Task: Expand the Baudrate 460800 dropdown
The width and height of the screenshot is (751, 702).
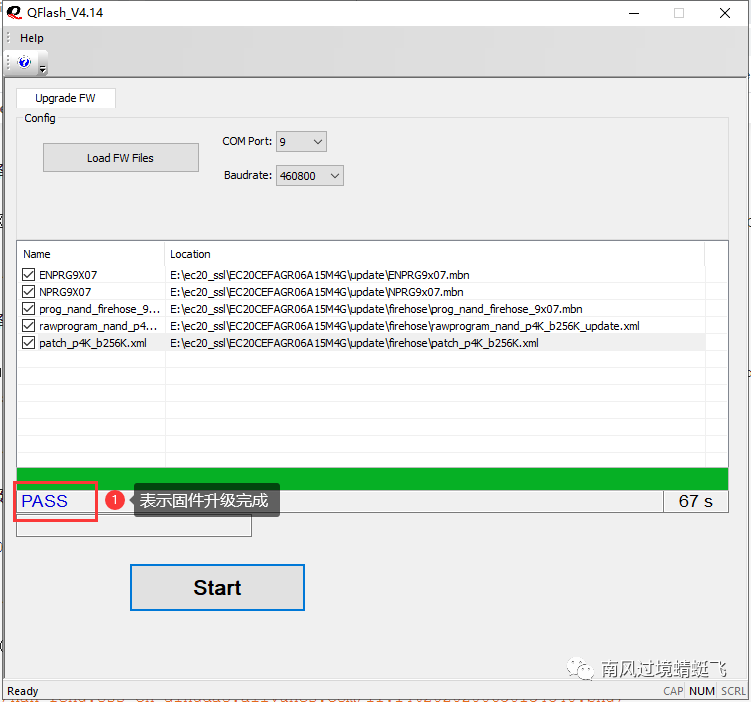Action: 309,176
